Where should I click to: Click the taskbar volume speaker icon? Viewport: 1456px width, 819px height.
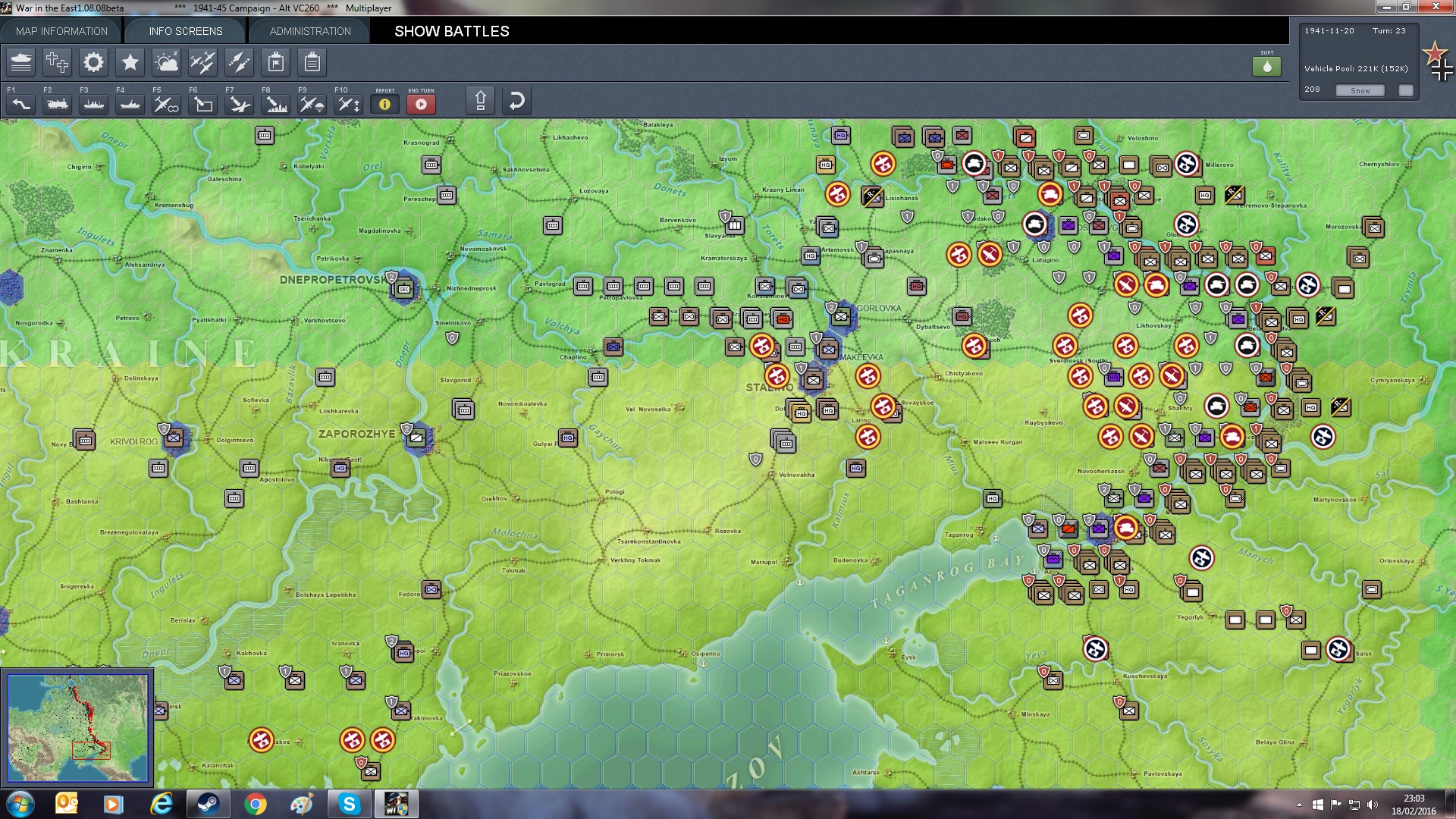pyautogui.click(x=1373, y=805)
